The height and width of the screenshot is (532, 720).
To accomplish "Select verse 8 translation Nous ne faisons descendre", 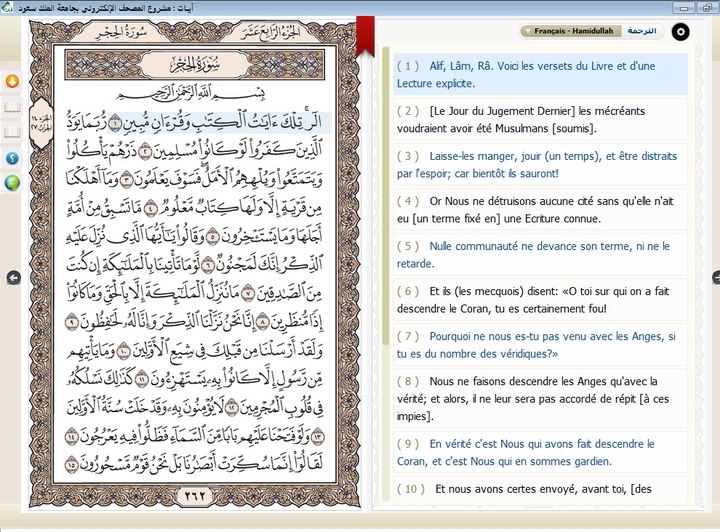I will click(x=540, y=398).
